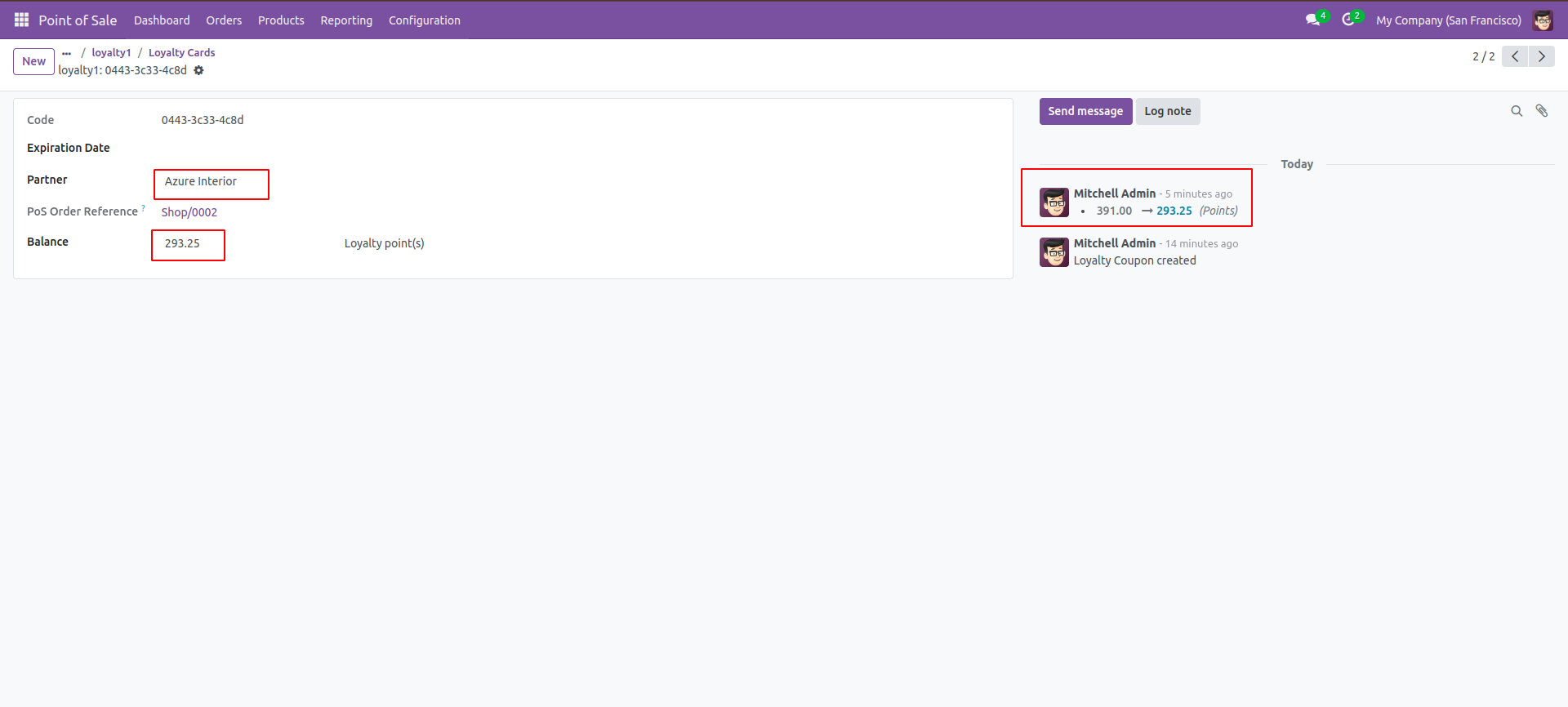Image resolution: width=1568 pixels, height=707 pixels.
Task: Open the gear actions menu beside record name
Action: click(198, 70)
